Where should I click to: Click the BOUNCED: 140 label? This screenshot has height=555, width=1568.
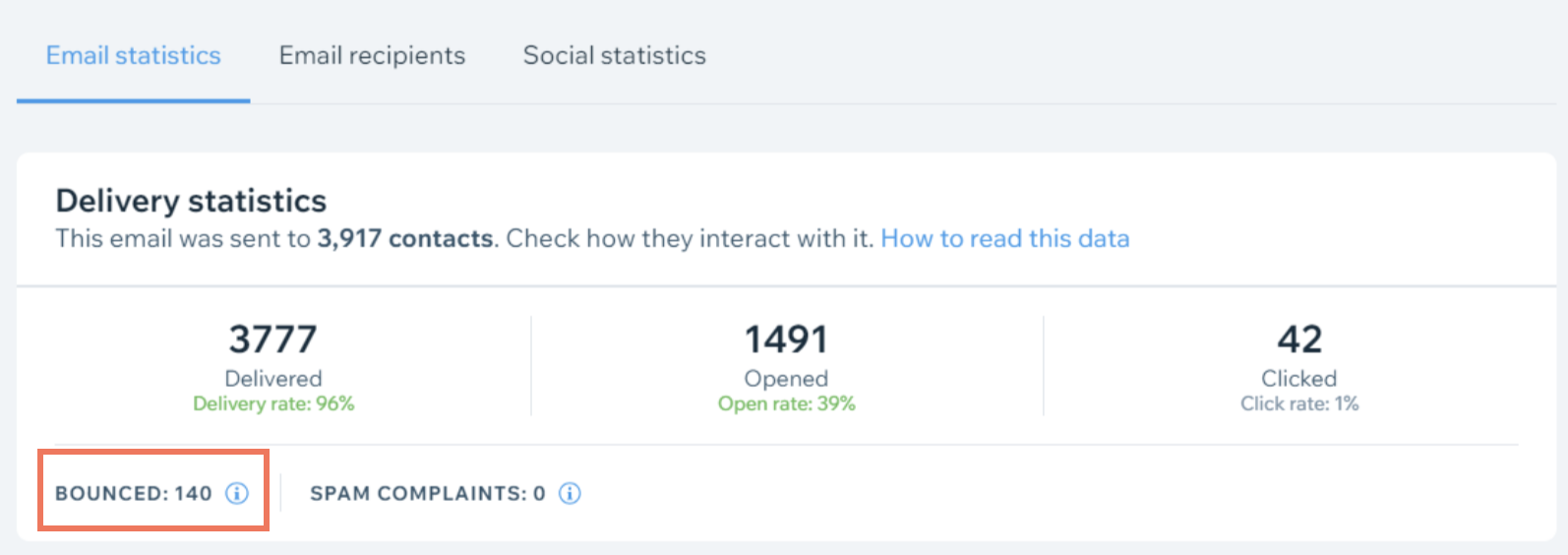134,493
